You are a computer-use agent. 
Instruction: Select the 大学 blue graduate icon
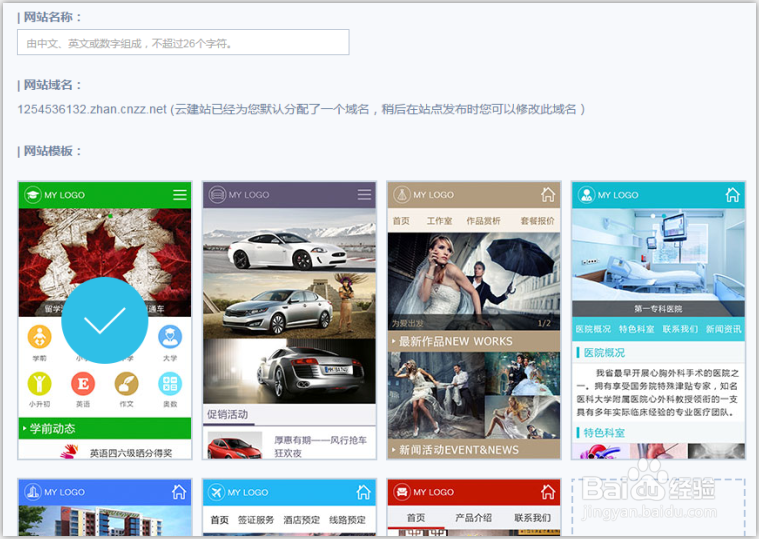[170, 337]
